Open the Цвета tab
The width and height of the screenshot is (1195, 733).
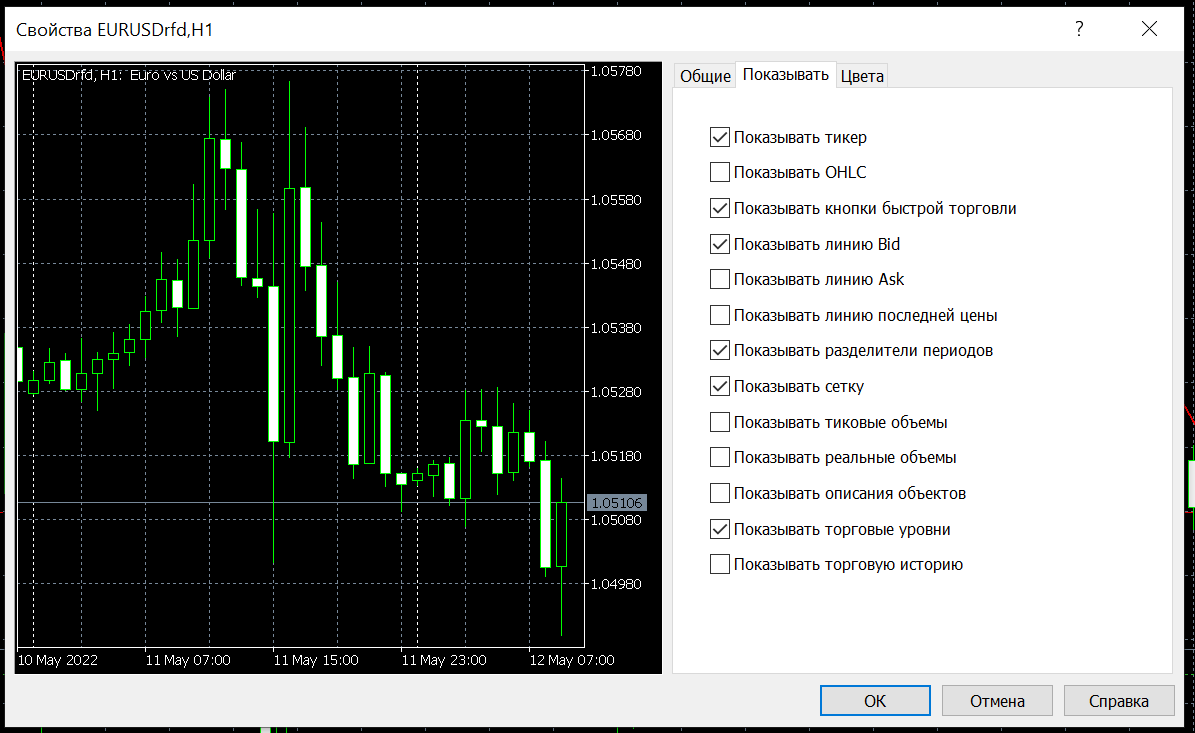point(862,76)
